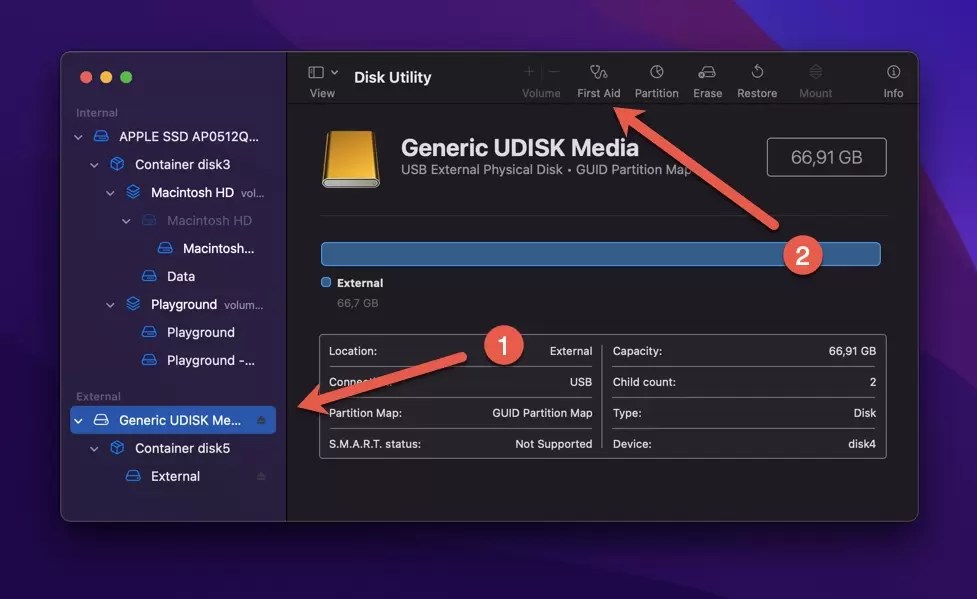Collapse the Container disk3 tree
The height and width of the screenshot is (599, 977).
(93, 164)
